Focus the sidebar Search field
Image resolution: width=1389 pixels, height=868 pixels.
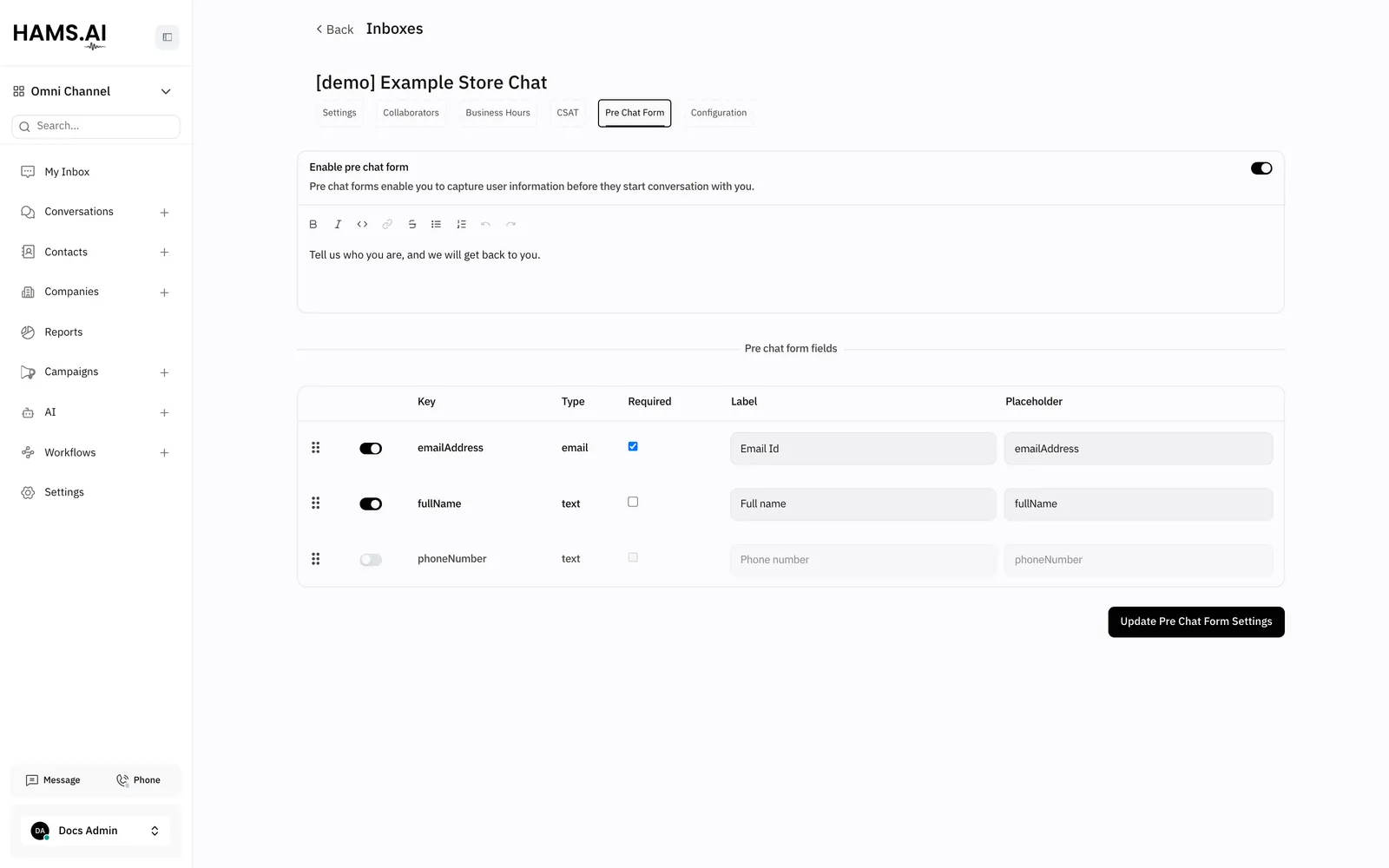click(95, 127)
